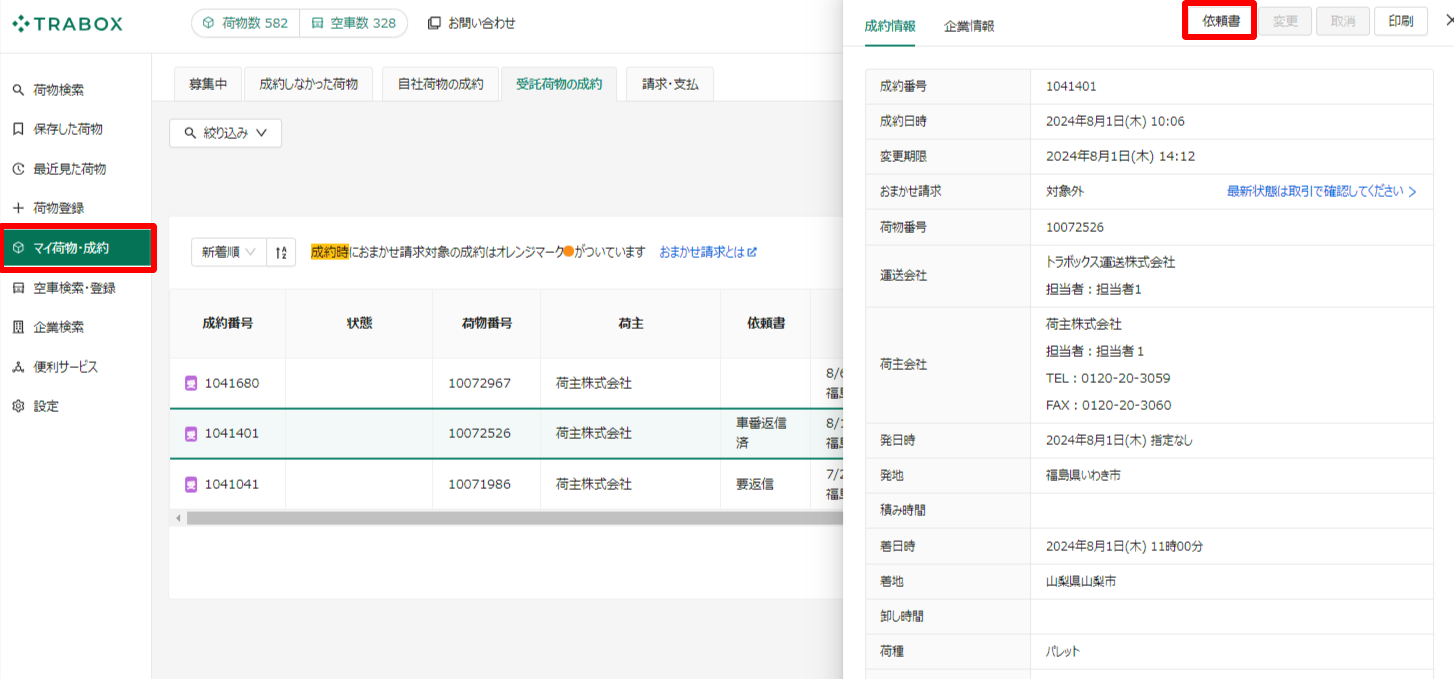Switch to the 企業情報 panel tab
1454x679 pixels.
tap(969, 26)
